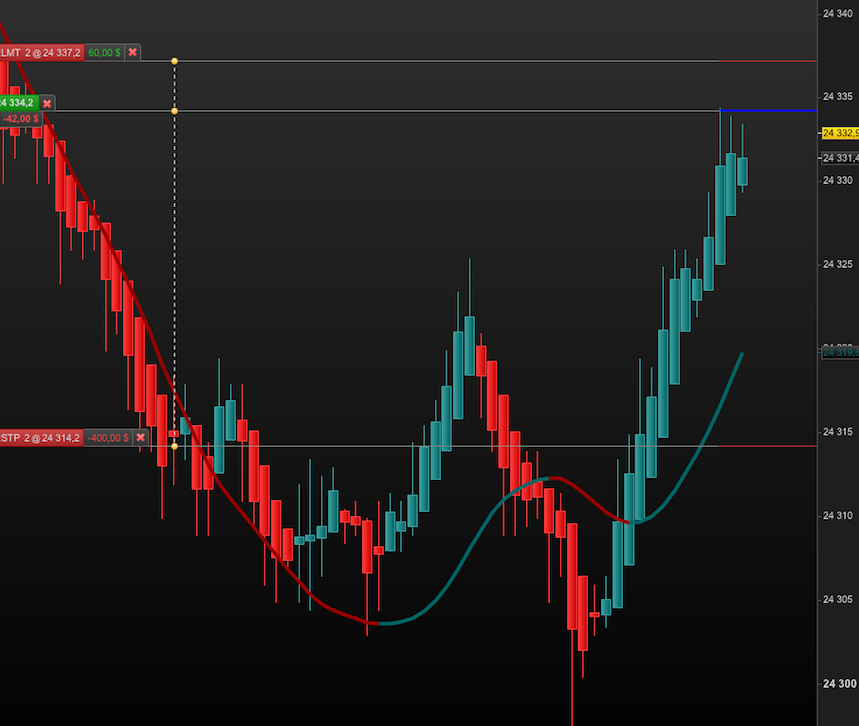Cancel the LMT order at 24 337,2
The height and width of the screenshot is (726, 859).
coord(133,53)
